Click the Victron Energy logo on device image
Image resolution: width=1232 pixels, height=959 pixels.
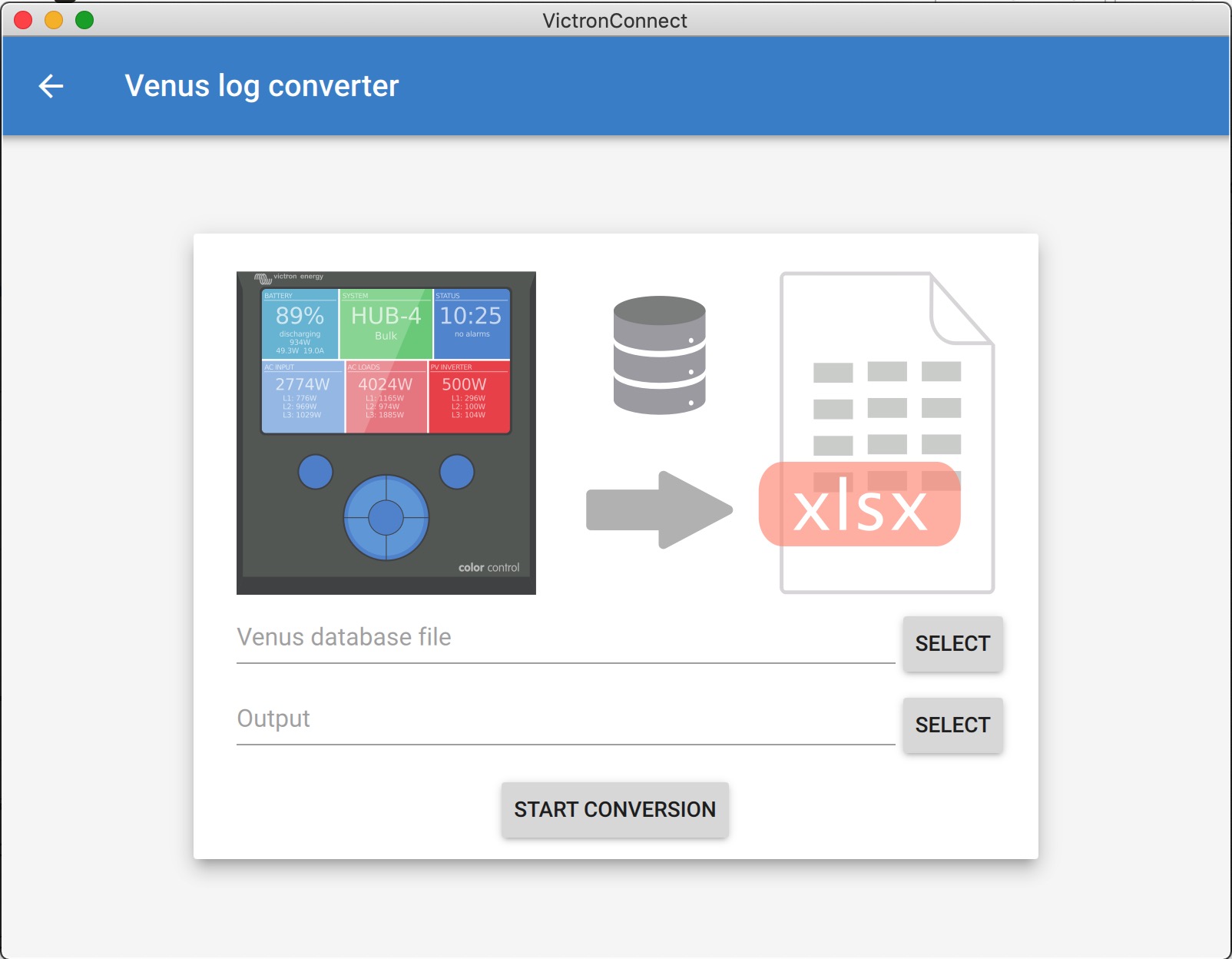pyautogui.click(x=290, y=277)
